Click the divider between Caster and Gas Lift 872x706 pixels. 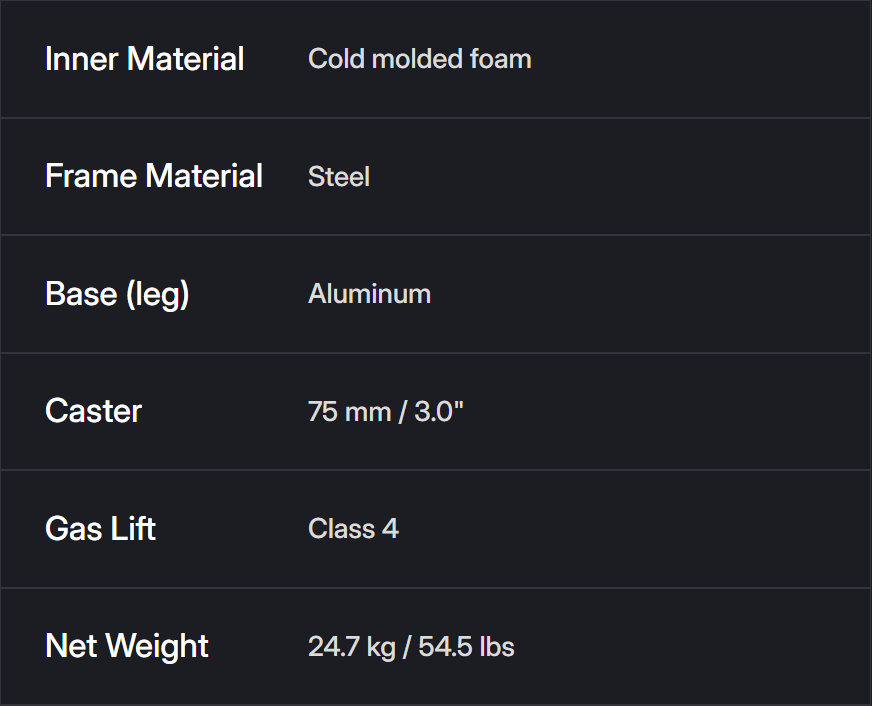pyautogui.click(x=436, y=470)
